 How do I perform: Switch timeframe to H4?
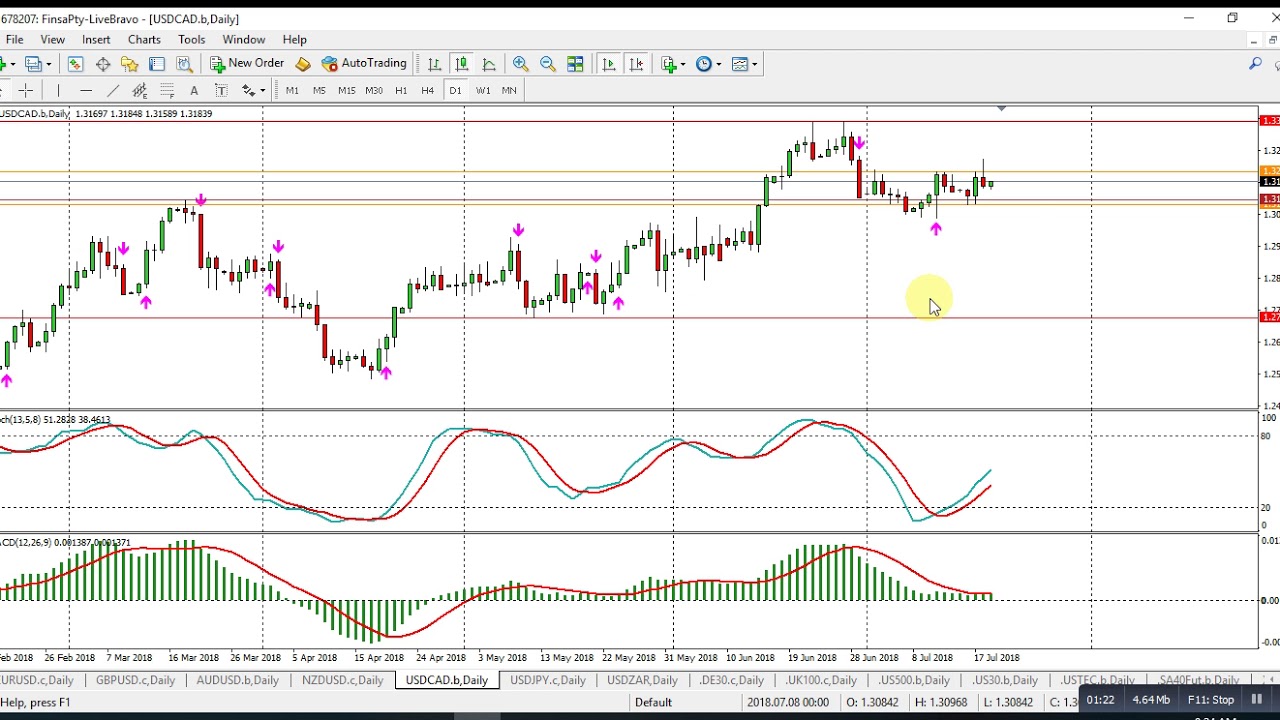click(427, 91)
